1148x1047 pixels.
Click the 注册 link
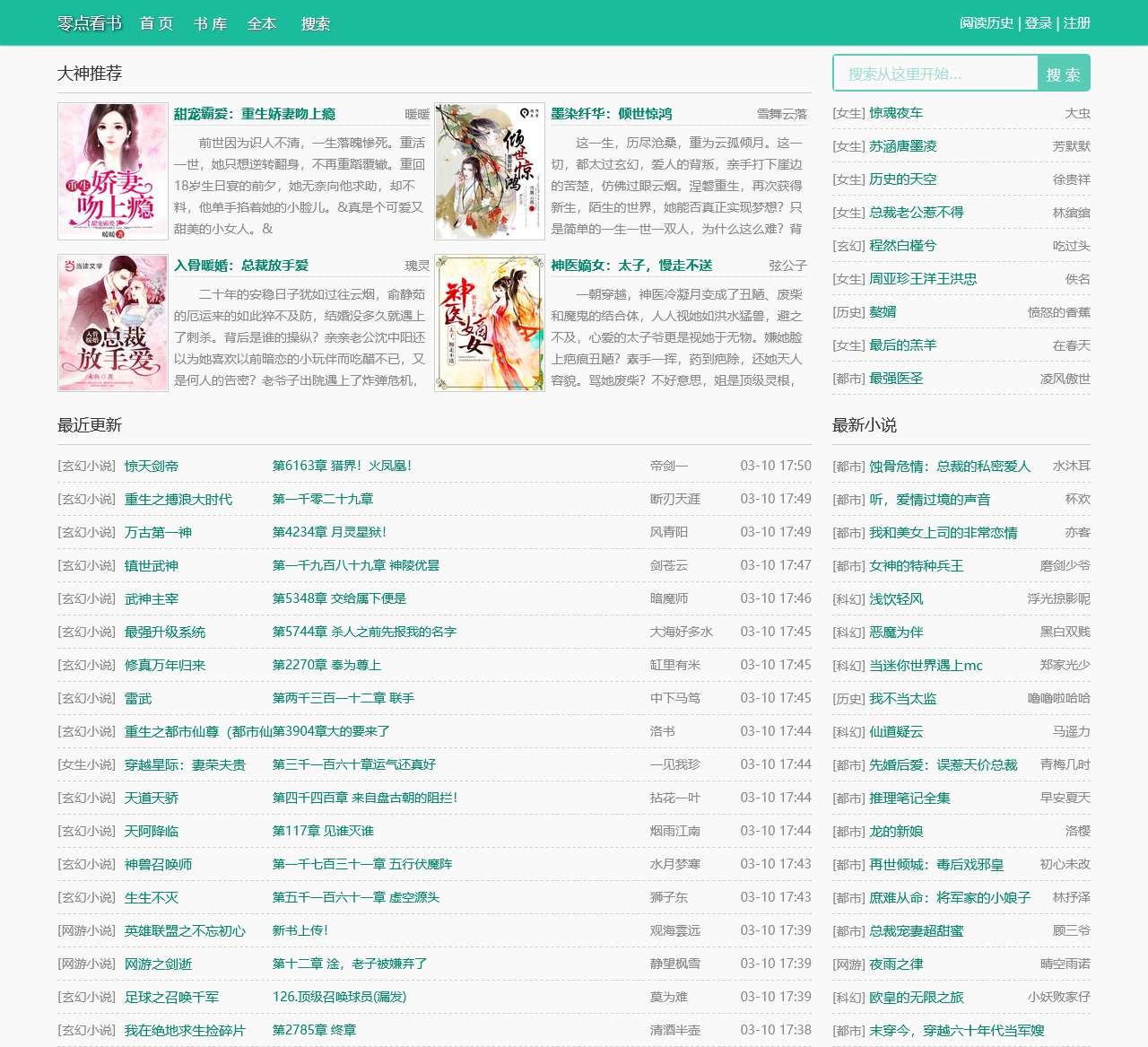tap(1077, 23)
